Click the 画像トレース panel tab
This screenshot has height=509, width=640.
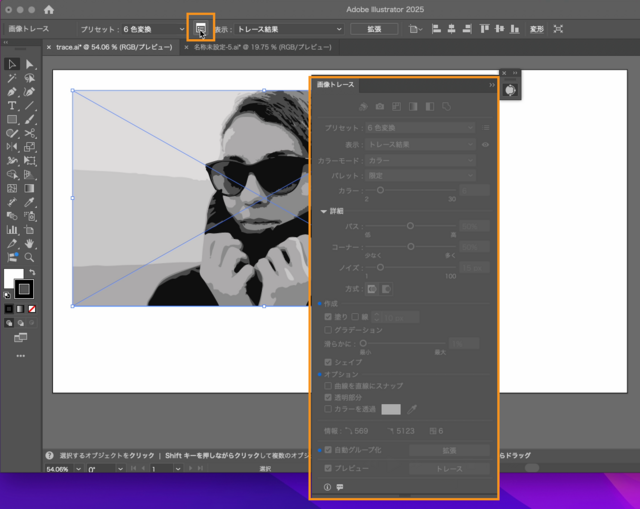336,84
